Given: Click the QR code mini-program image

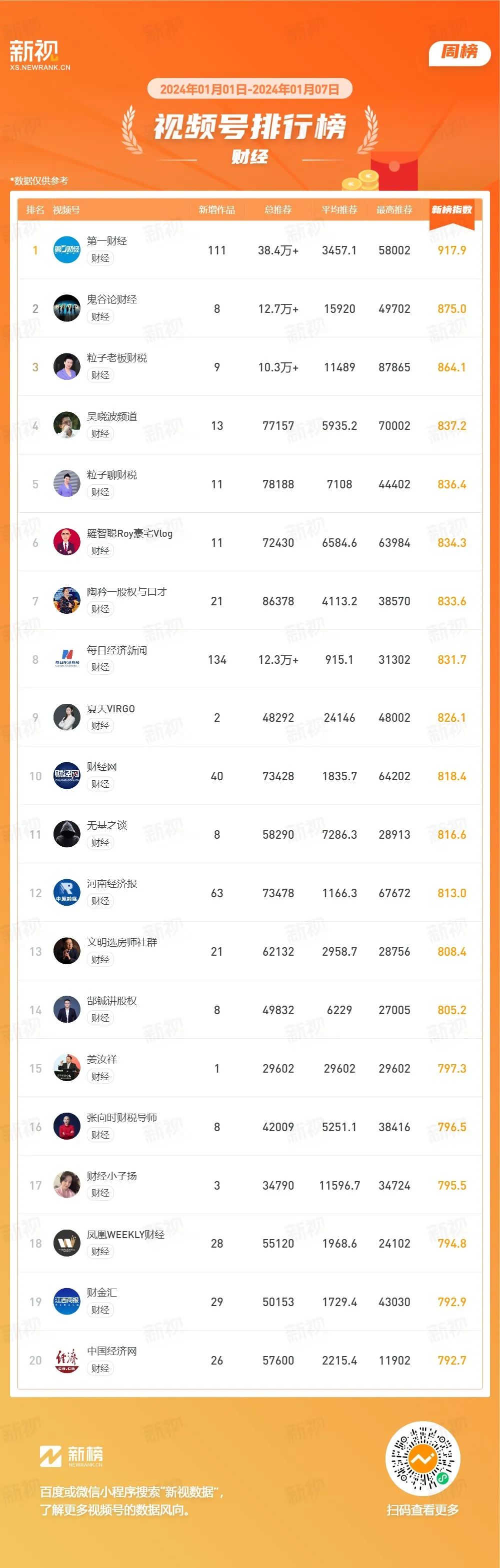Looking at the screenshot, I should tap(423, 1459).
